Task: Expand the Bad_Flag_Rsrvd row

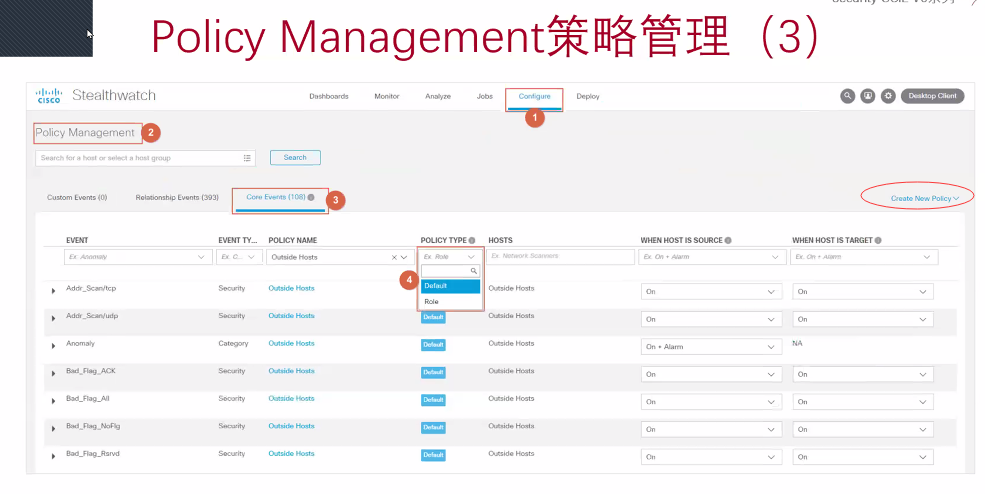Action: point(53,456)
